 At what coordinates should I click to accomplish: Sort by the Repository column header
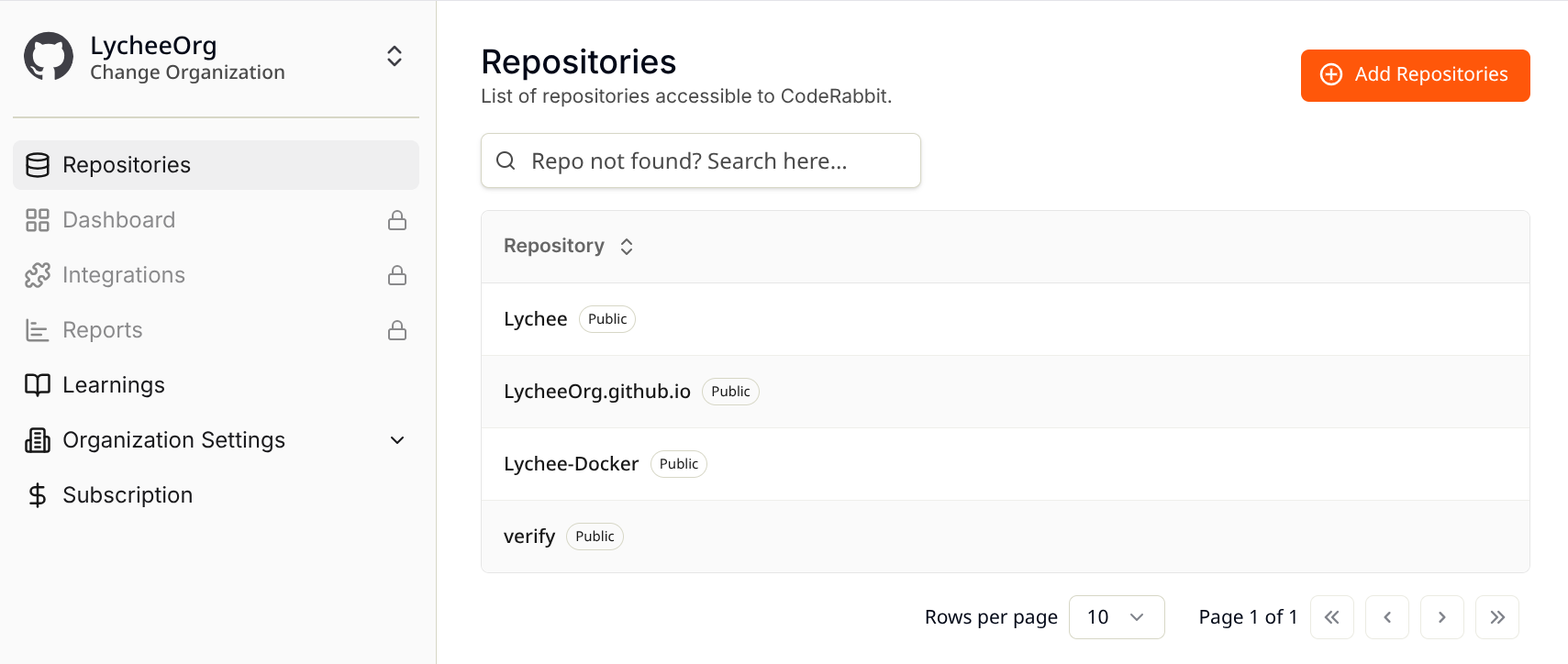tap(568, 246)
